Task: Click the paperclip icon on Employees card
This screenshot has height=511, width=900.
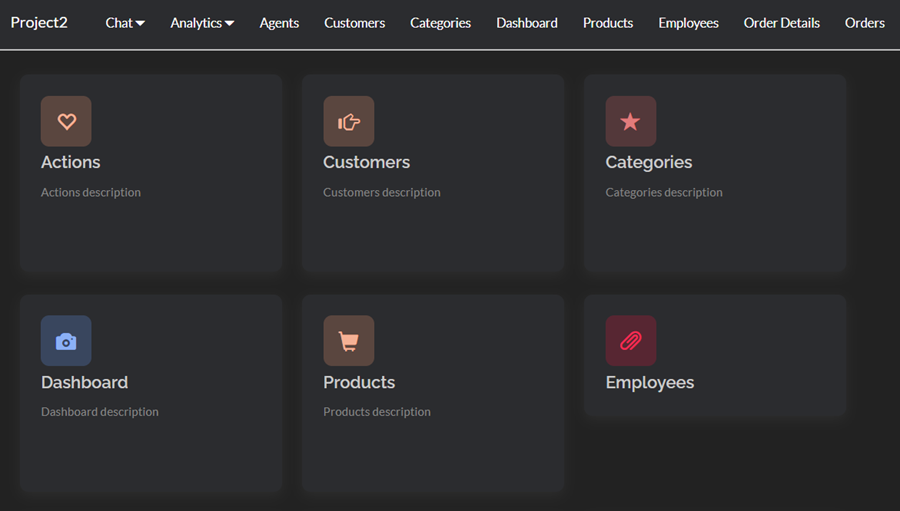Action: [630, 341]
